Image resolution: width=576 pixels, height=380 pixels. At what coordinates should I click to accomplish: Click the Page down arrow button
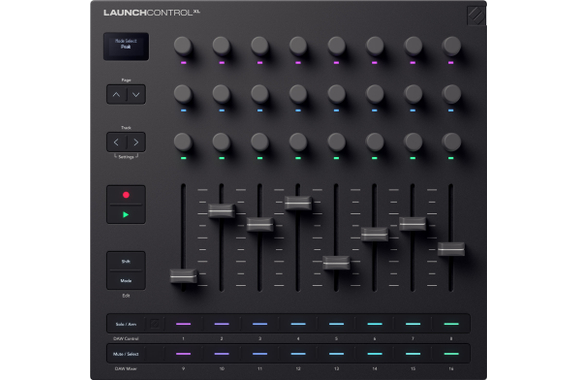136,94
